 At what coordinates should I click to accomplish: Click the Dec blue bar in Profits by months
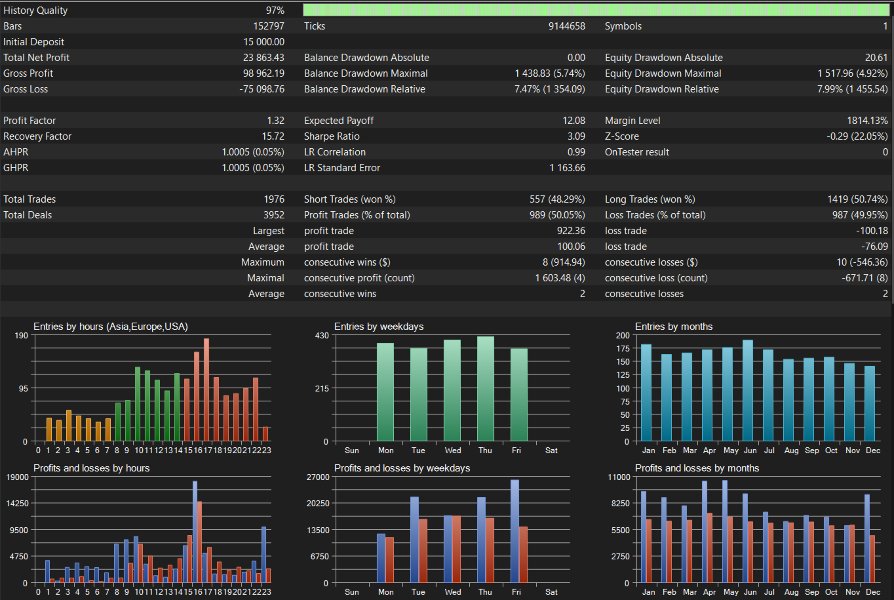pos(867,538)
